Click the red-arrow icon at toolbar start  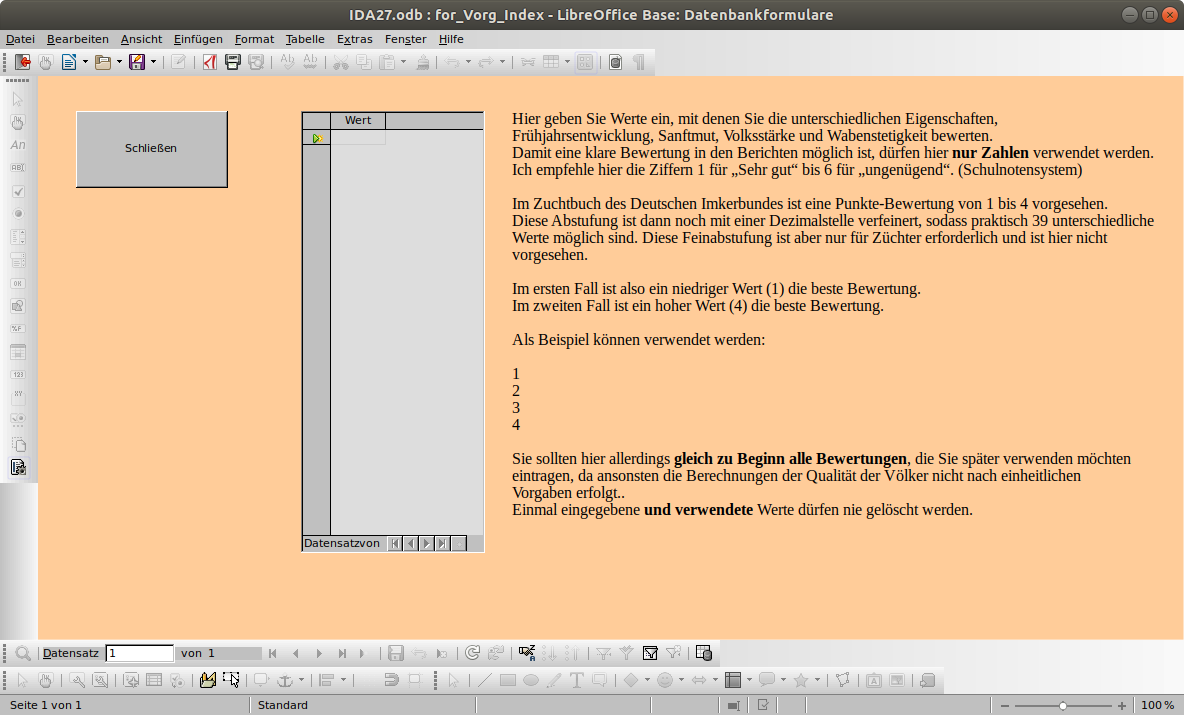(x=23, y=62)
